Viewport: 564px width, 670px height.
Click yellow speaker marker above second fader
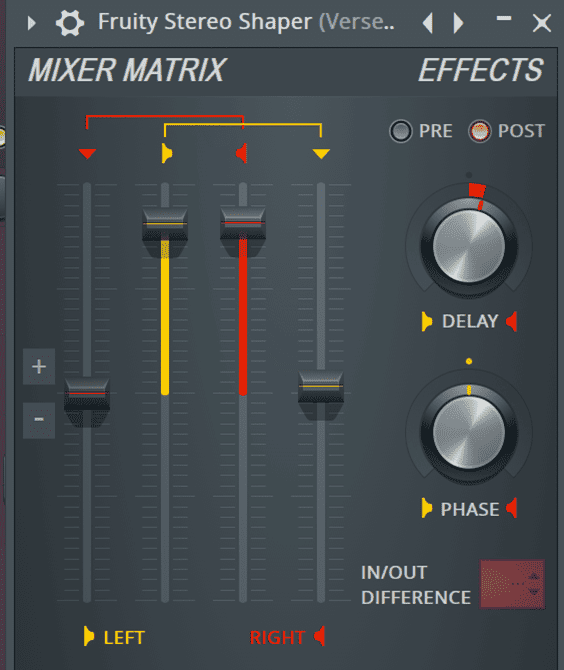167,153
